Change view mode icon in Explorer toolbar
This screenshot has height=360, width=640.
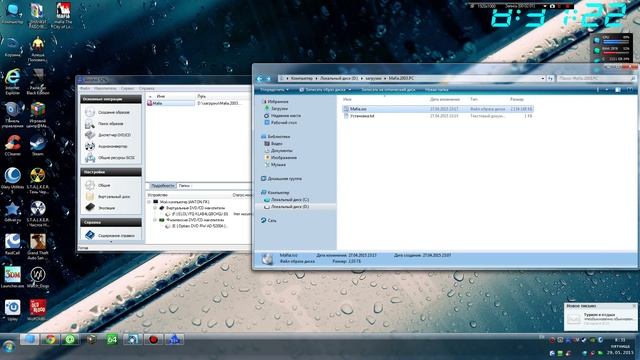[x=598, y=90]
